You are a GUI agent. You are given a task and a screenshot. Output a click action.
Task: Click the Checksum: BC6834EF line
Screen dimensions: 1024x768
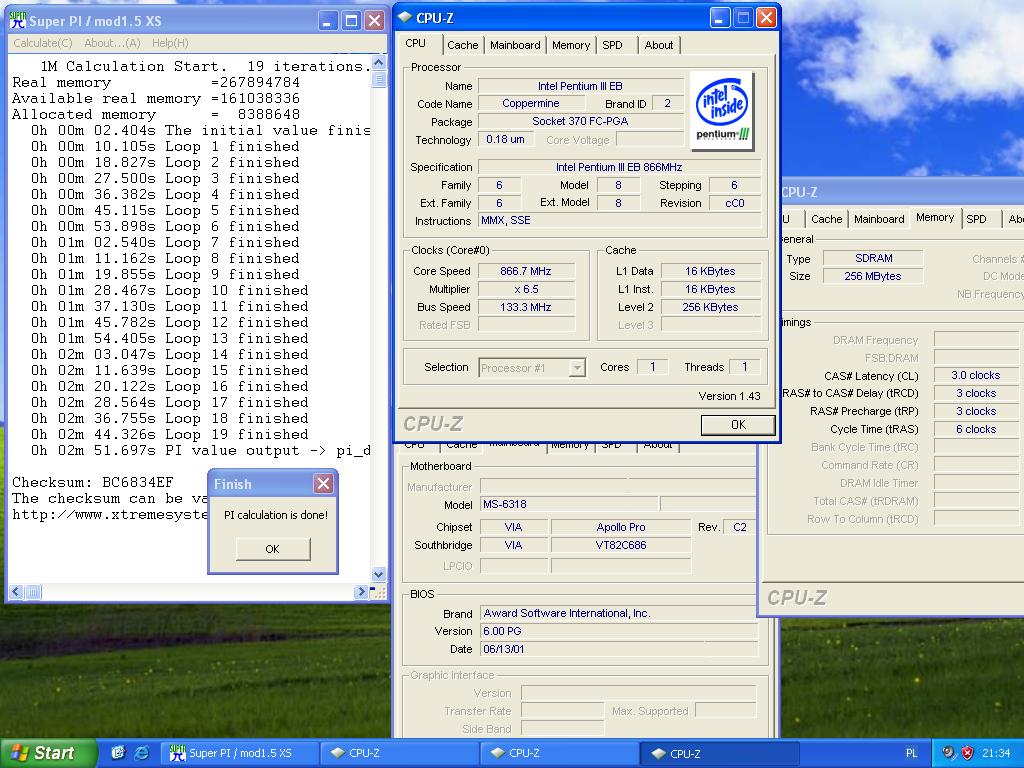tap(93, 483)
